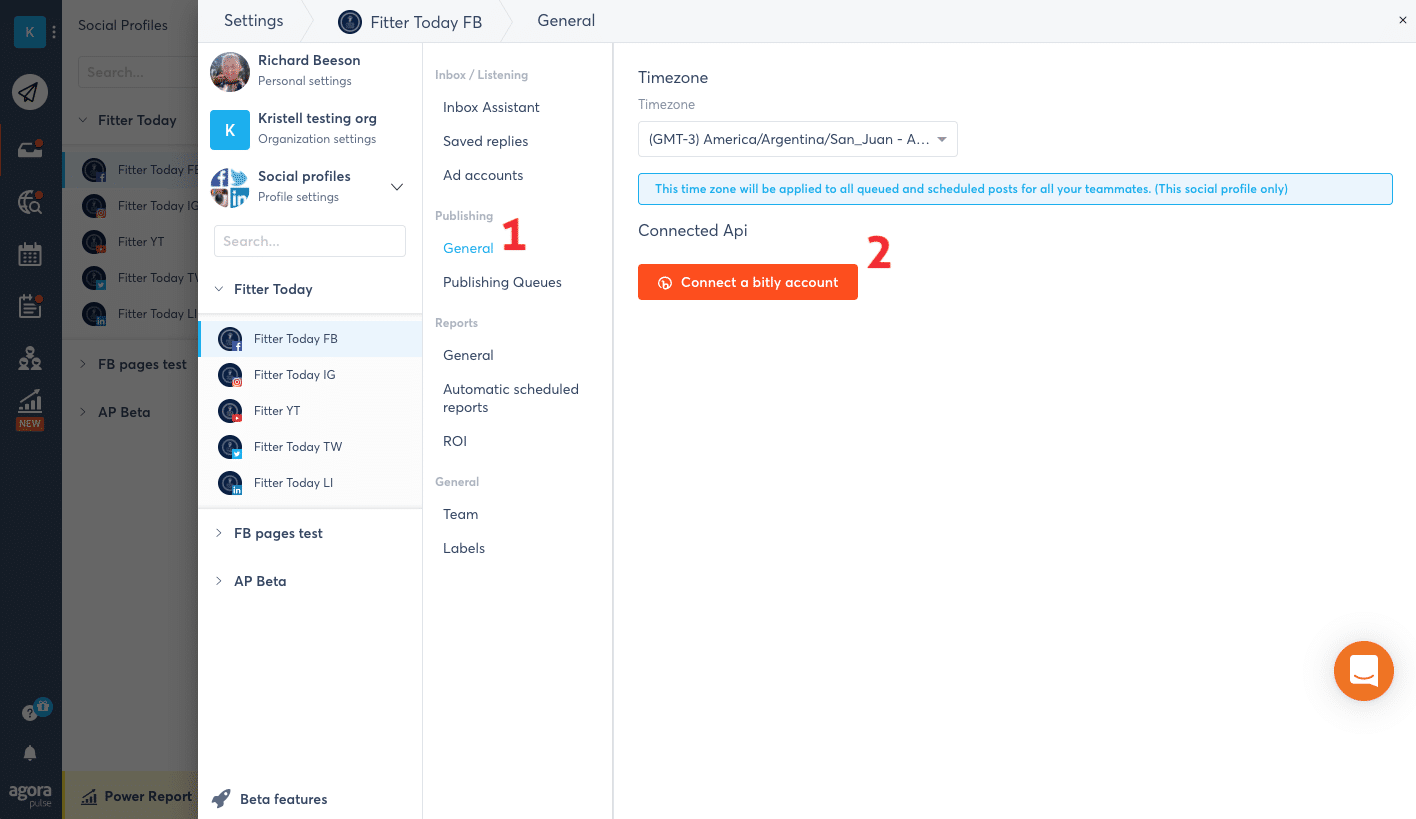Select Fitter YT in background profile list
Viewport: 1416px width, 819px height.
click(131, 242)
